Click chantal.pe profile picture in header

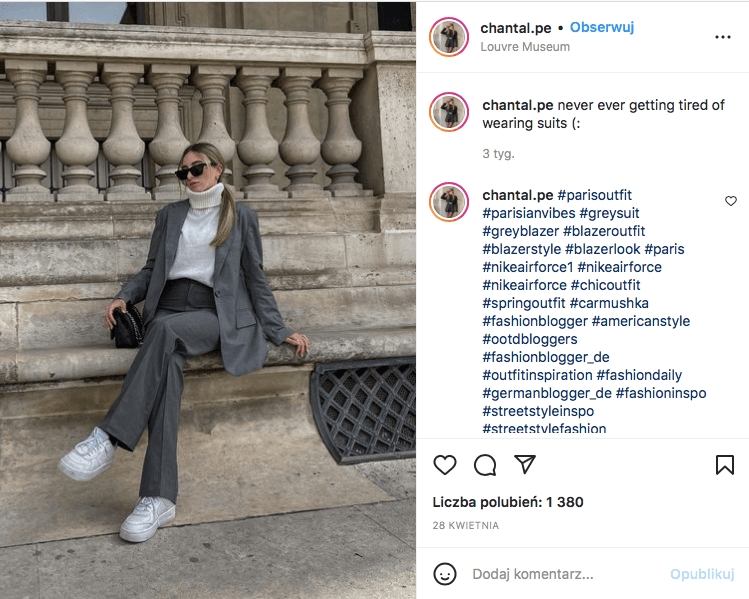(x=449, y=37)
